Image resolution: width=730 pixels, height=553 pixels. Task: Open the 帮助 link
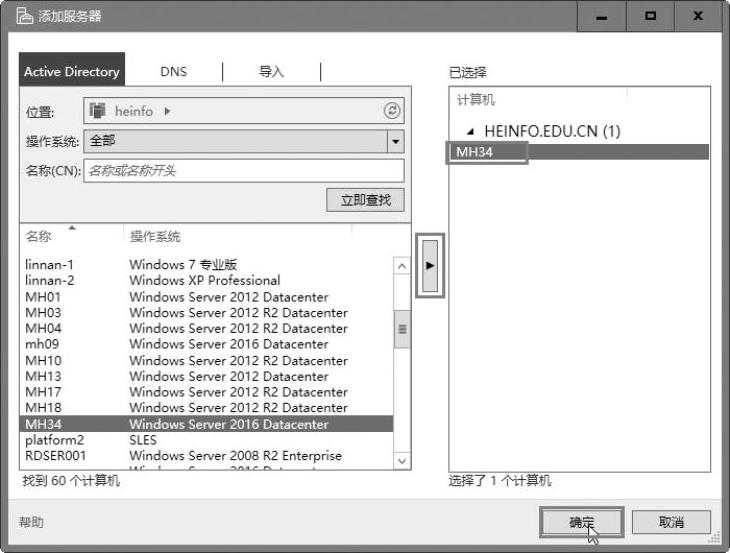point(31,522)
